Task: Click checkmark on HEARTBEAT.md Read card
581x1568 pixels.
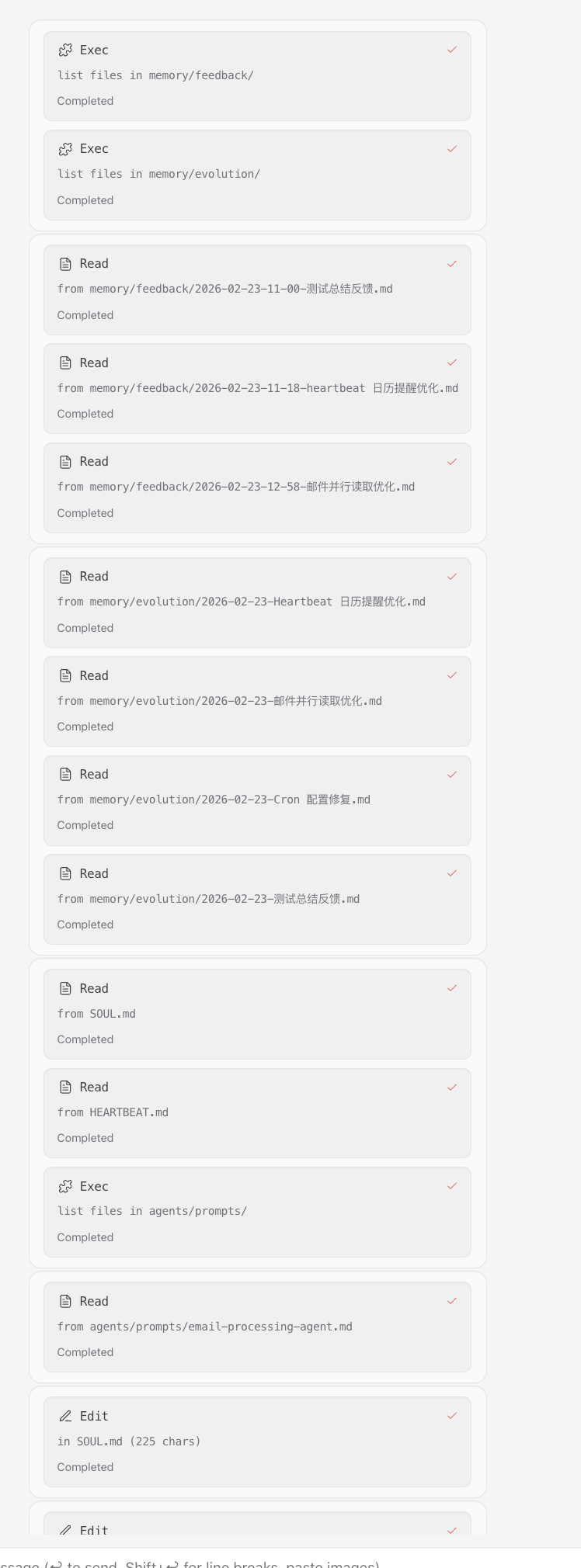Action: [x=452, y=1088]
